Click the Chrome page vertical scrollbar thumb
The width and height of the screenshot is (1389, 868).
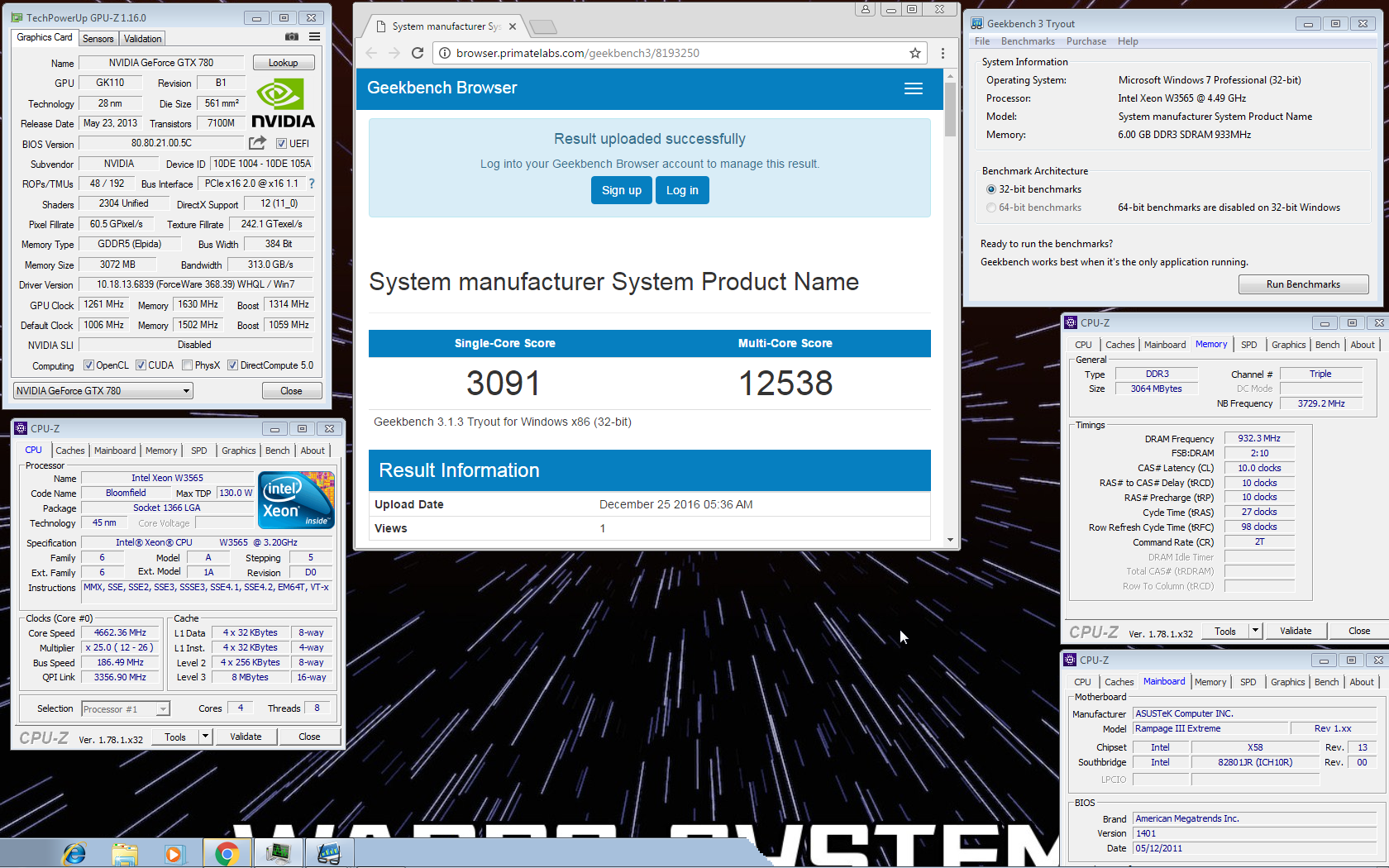click(x=950, y=109)
